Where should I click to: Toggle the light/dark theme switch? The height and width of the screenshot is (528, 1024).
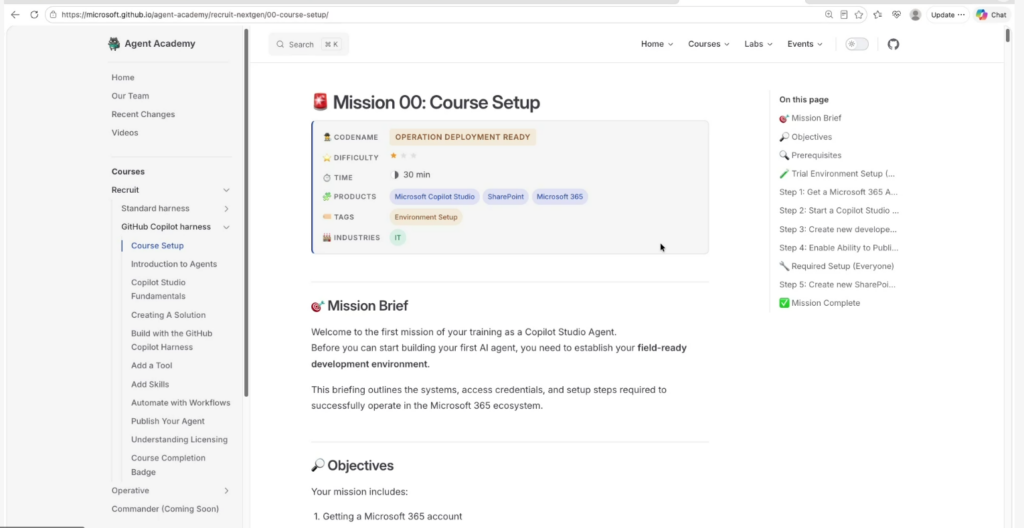(857, 44)
